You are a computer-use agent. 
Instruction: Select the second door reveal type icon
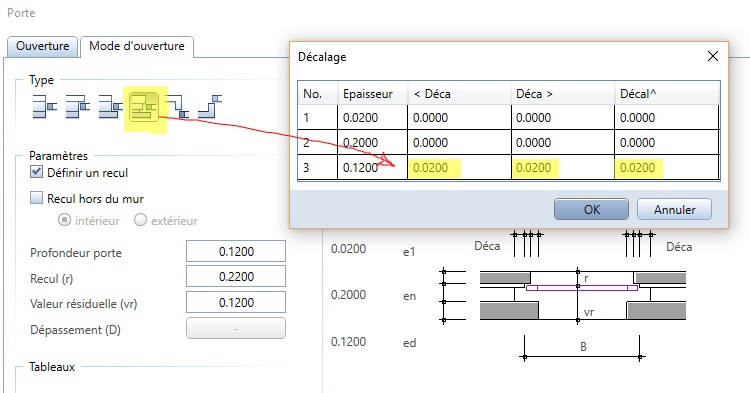point(77,106)
